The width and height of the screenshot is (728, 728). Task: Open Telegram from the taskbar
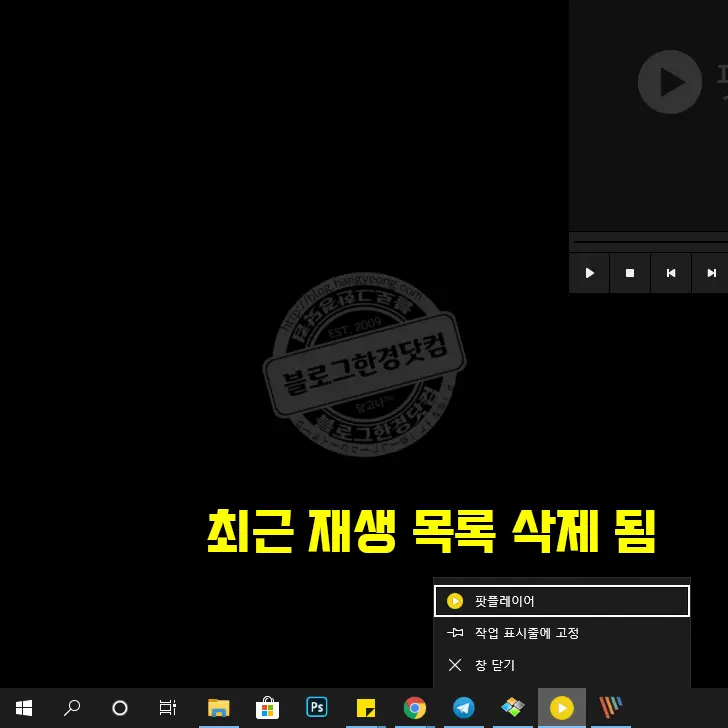[463, 708]
